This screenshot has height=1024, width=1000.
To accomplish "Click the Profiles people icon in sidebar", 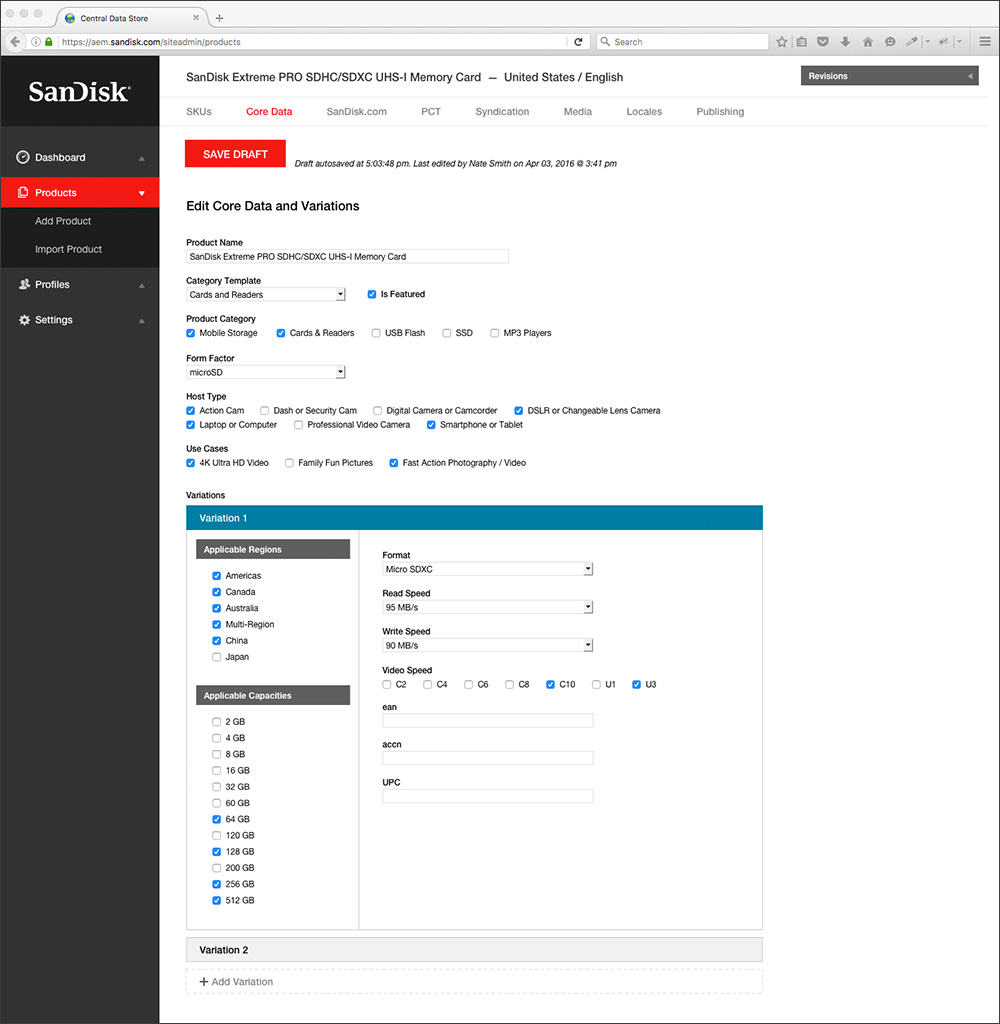I will (x=24, y=284).
